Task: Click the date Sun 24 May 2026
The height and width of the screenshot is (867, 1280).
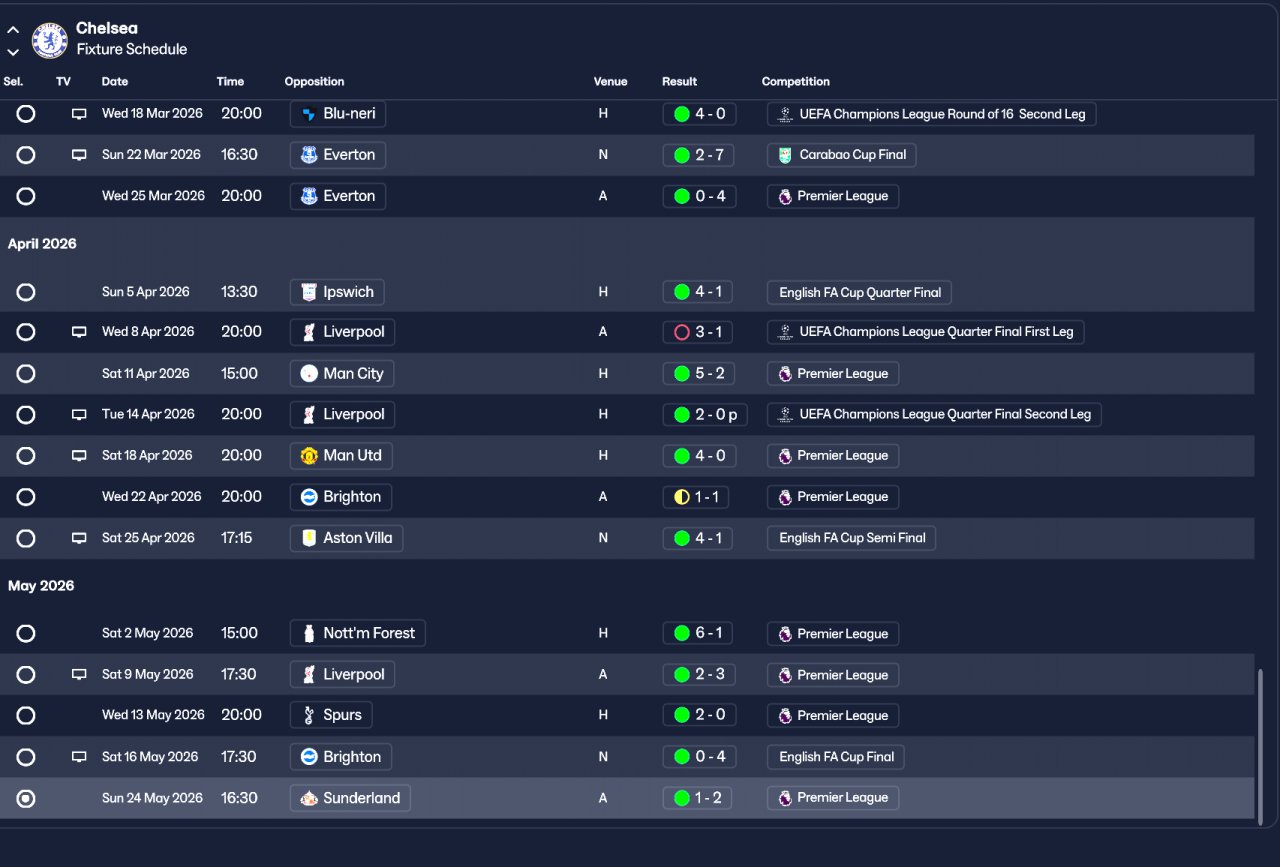Action: point(152,798)
